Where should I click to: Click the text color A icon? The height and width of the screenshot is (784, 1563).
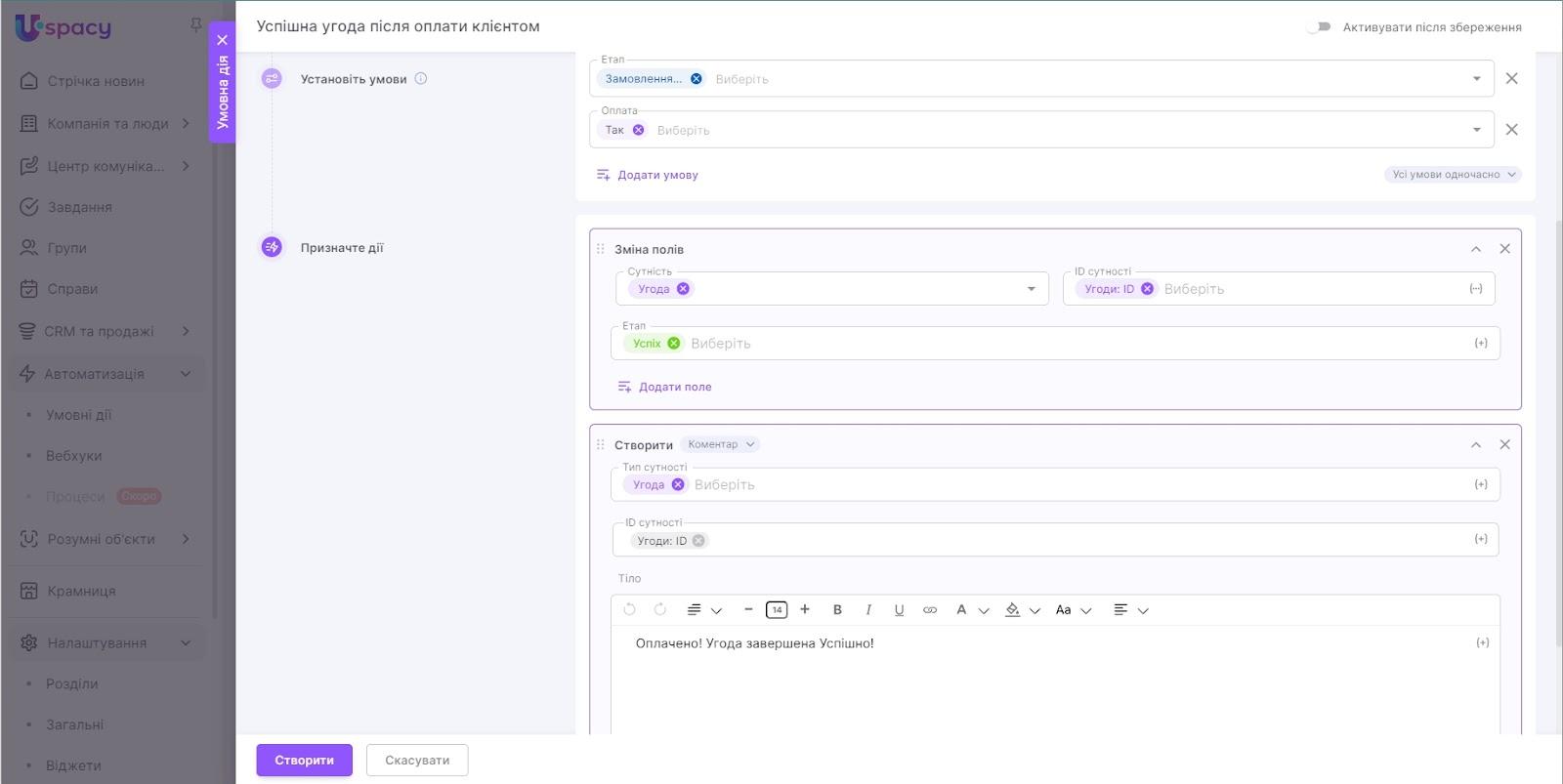(x=961, y=609)
